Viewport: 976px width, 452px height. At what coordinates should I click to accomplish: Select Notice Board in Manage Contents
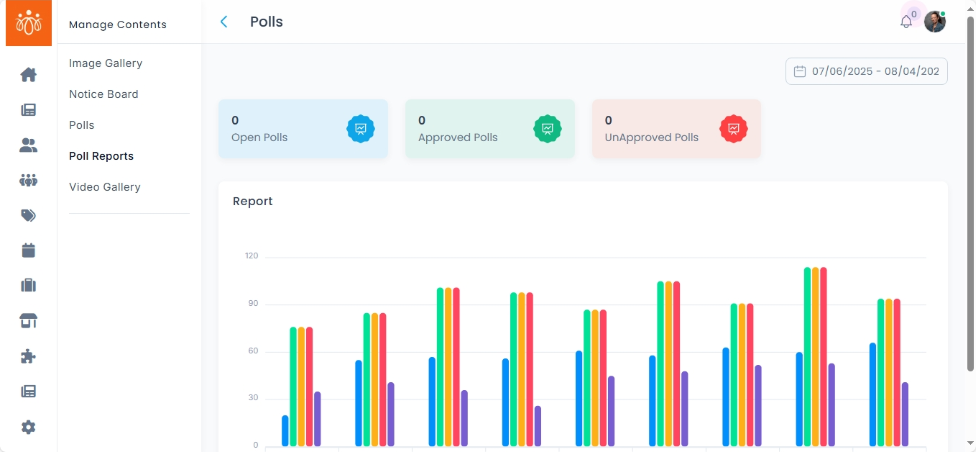click(104, 94)
